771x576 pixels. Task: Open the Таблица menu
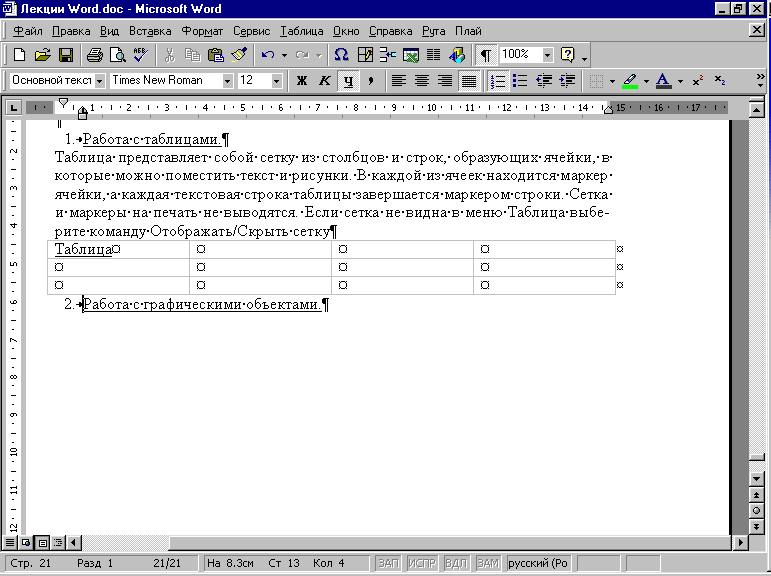click(302, 31)
